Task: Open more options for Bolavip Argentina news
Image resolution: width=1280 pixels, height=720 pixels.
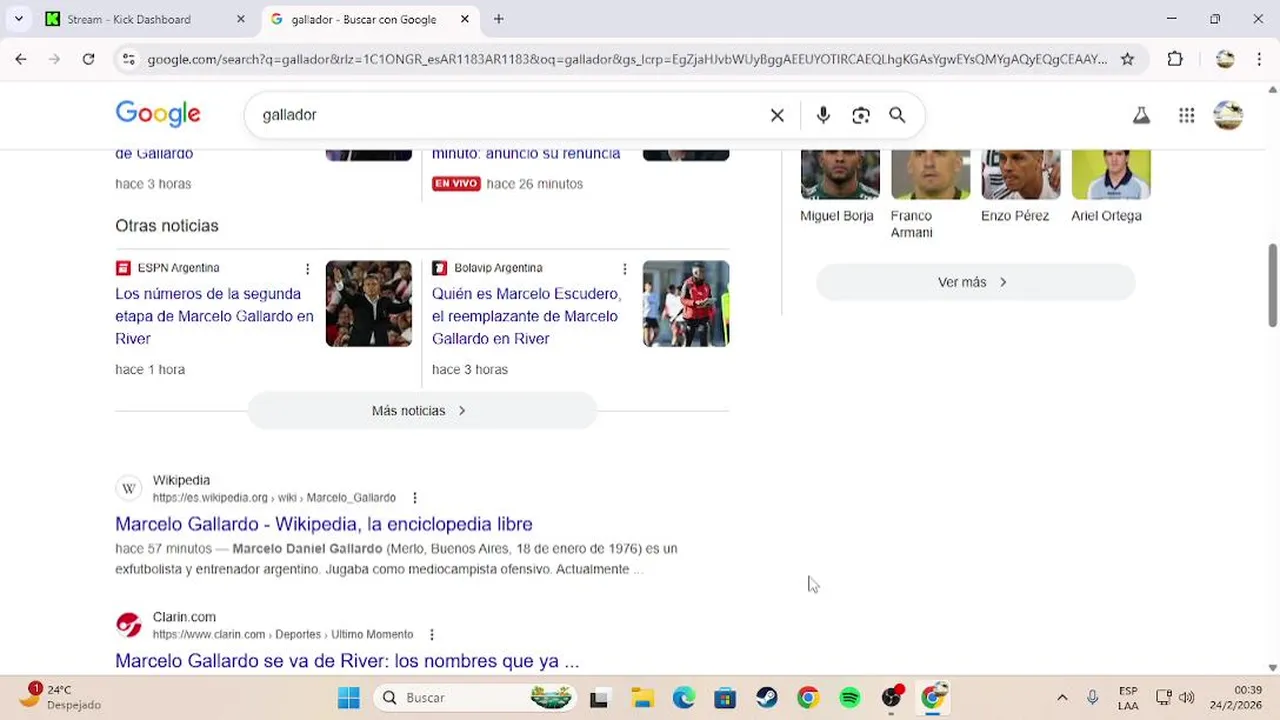Action: (x=624, y=269)
